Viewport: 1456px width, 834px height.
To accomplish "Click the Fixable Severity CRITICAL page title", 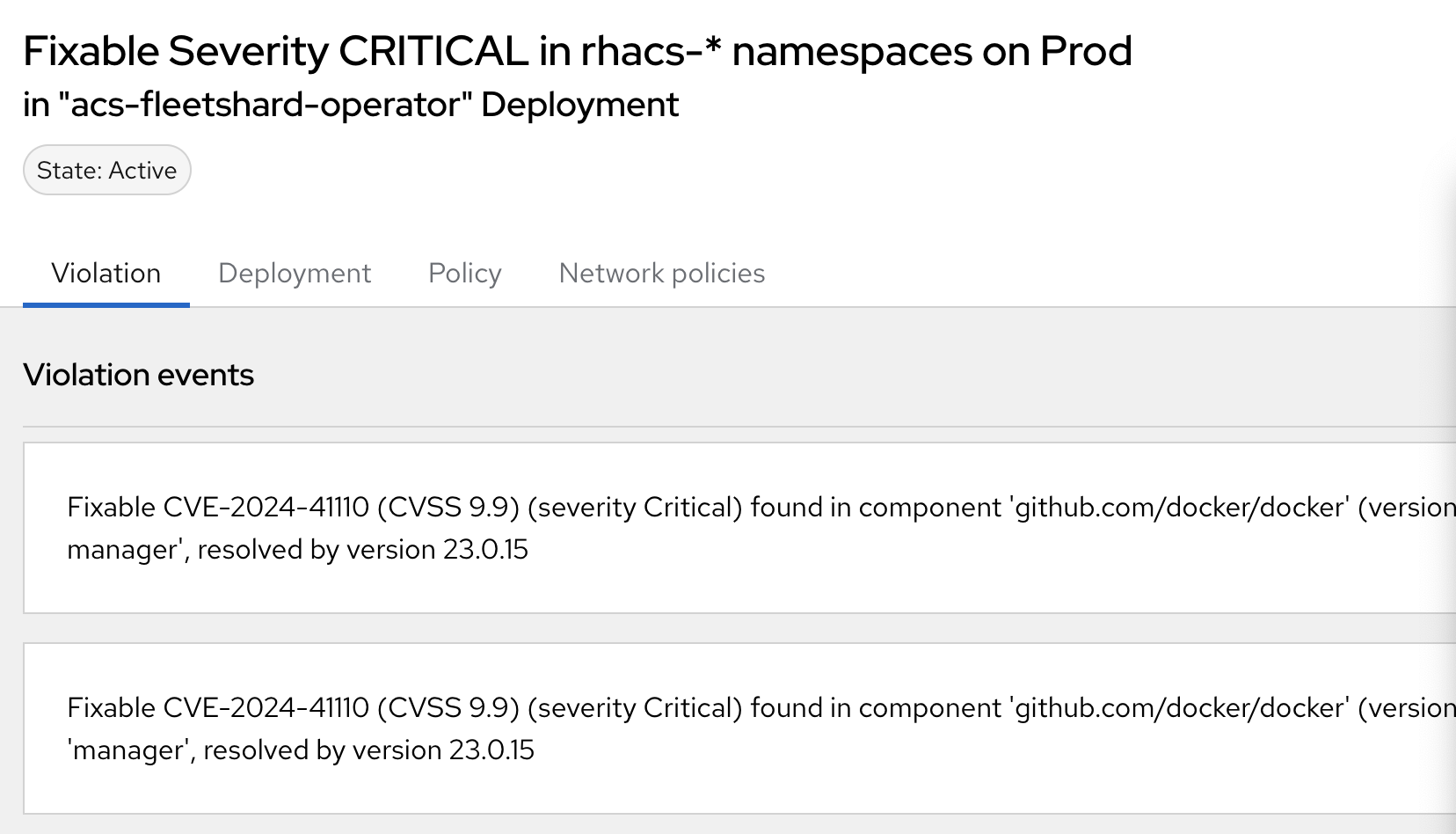I will [577, 51].
